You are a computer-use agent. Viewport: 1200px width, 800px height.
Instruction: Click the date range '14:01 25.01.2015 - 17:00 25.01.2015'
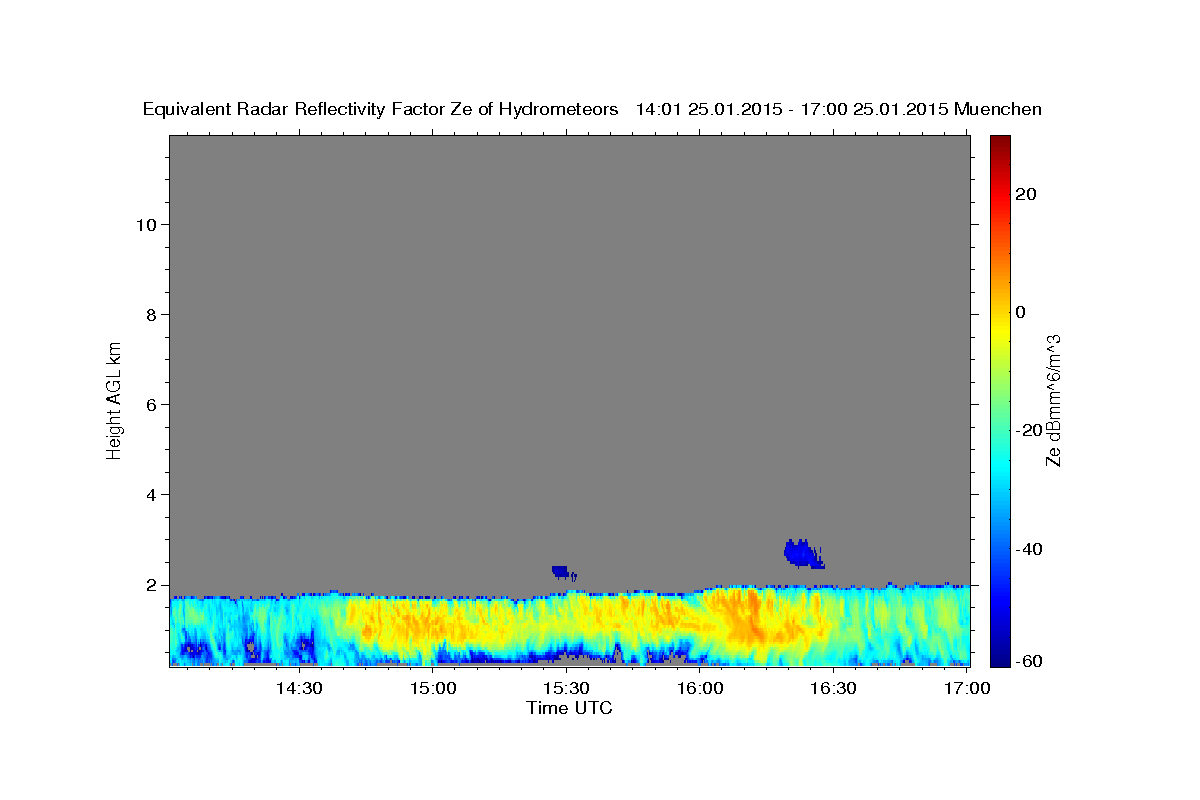(x=792, y=109)
